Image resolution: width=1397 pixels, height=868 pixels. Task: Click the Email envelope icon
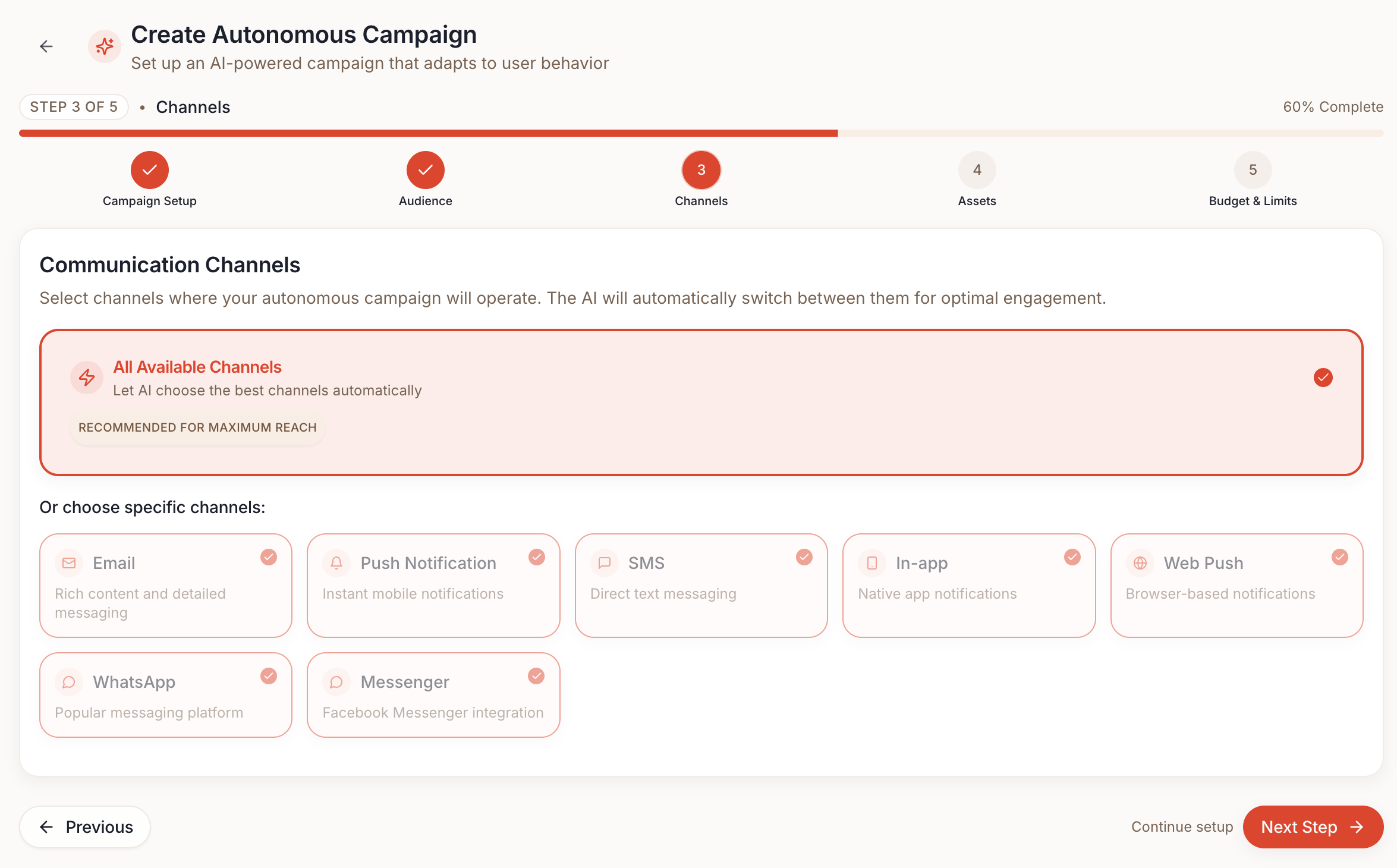(69, 563)
